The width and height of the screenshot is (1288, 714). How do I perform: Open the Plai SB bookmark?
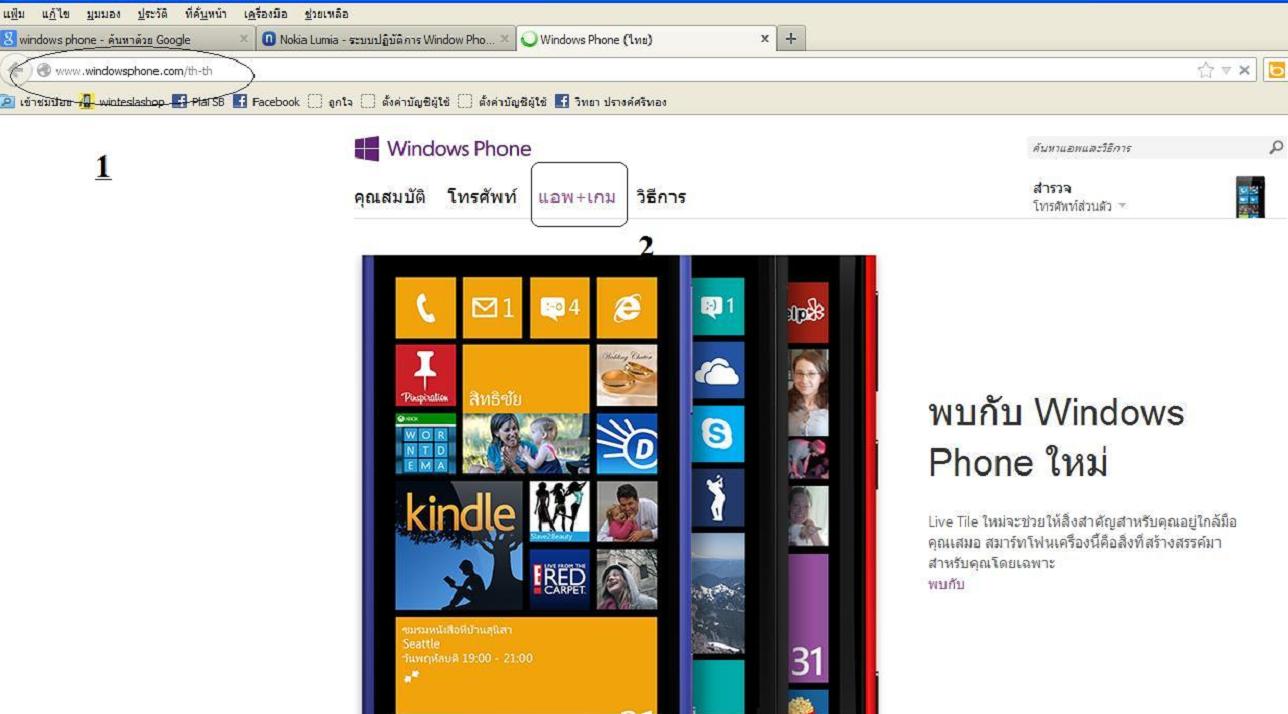198,101
